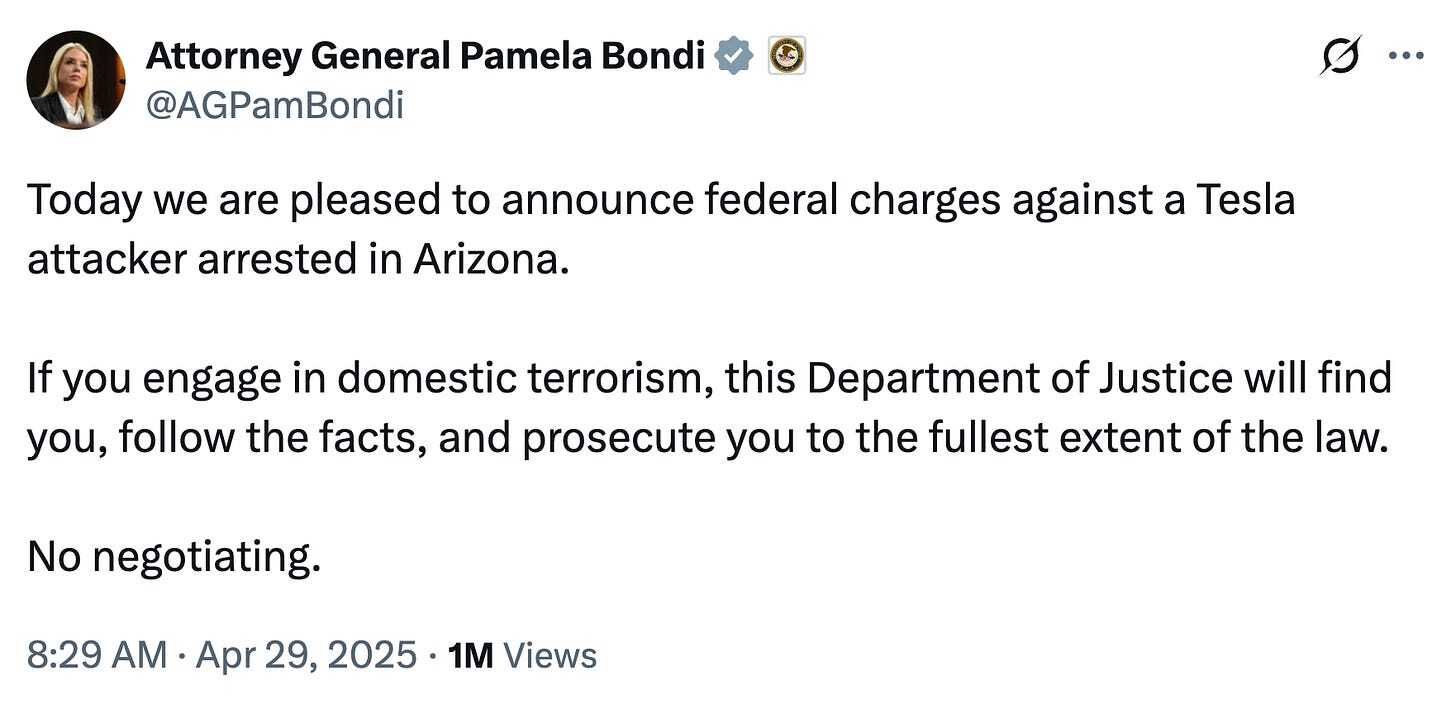Click the "Views" label beside the count

tap(550, 655)
